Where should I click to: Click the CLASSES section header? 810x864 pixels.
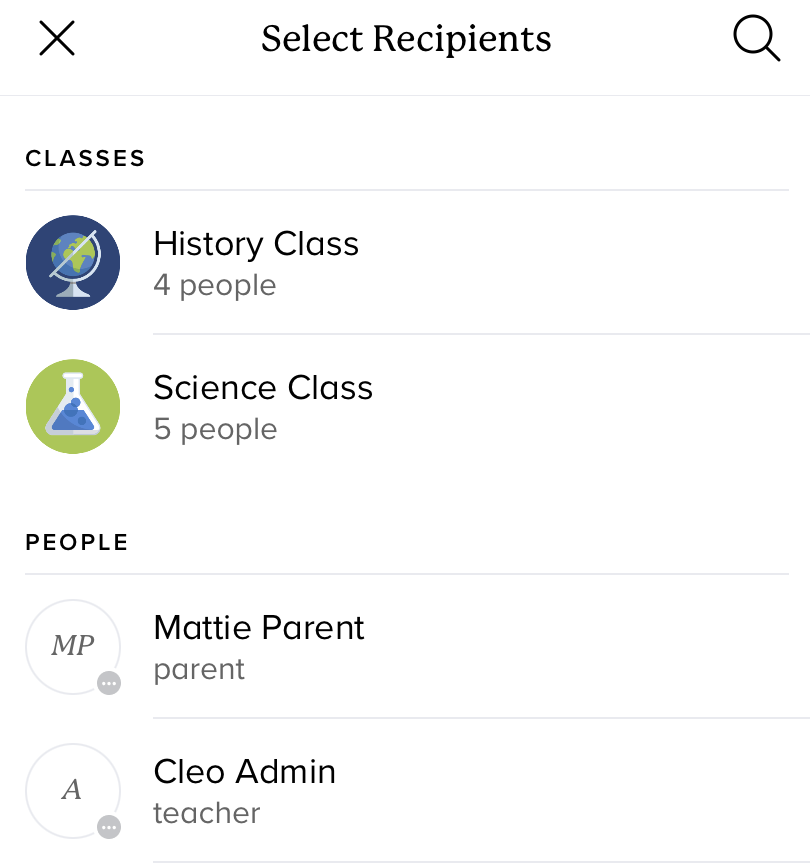[x=85, y=158]
